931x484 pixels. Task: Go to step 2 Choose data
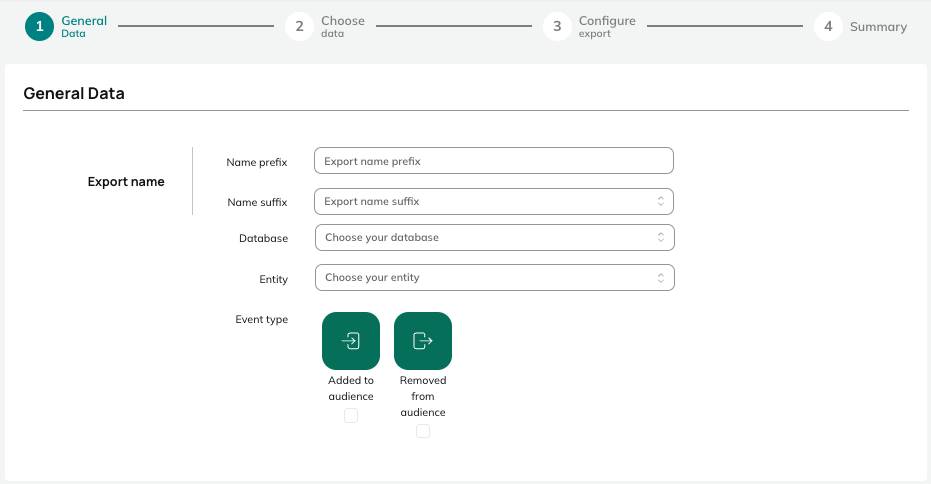pos(325,27)
